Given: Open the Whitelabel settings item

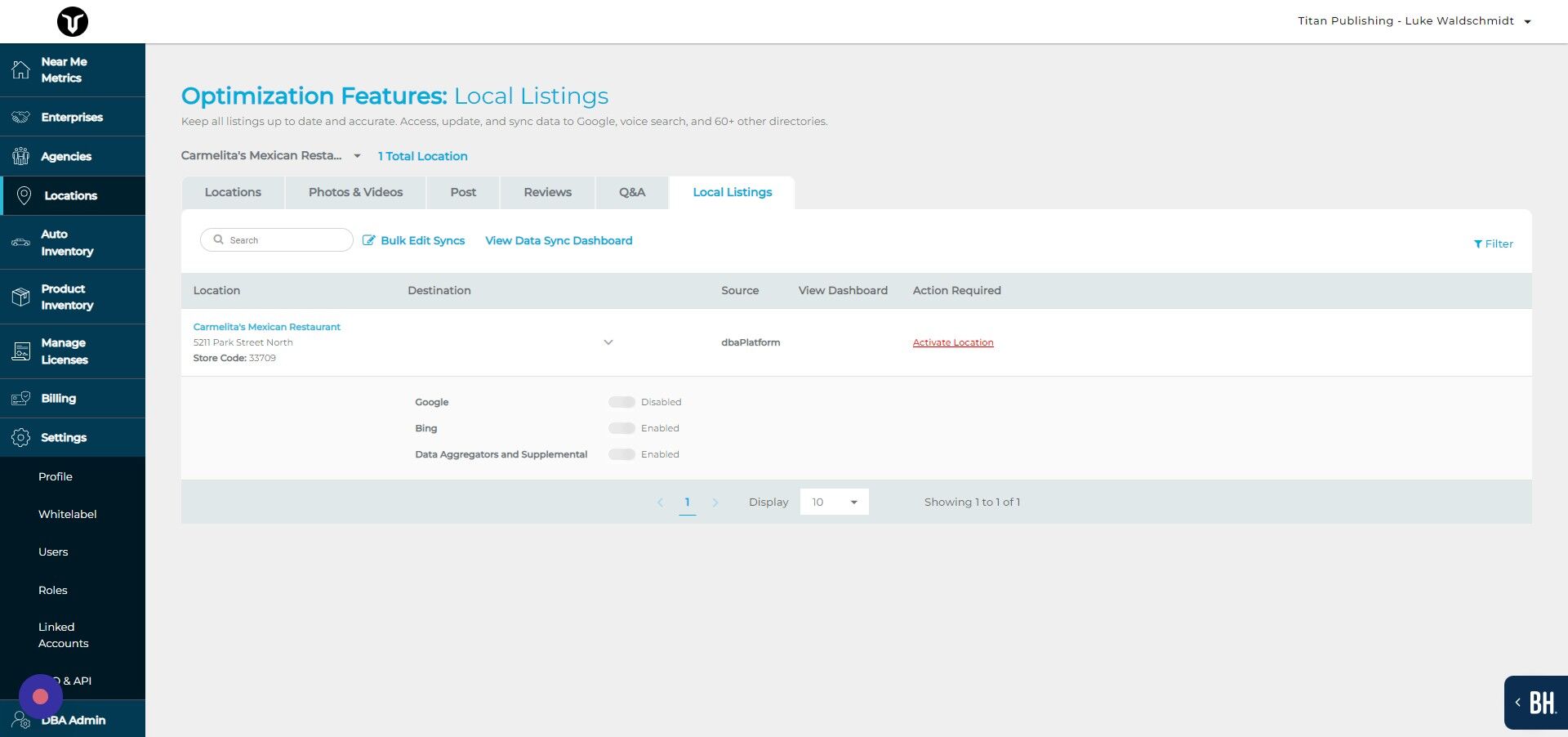Looking at the screenshot, I should click(x=68, y=514).
